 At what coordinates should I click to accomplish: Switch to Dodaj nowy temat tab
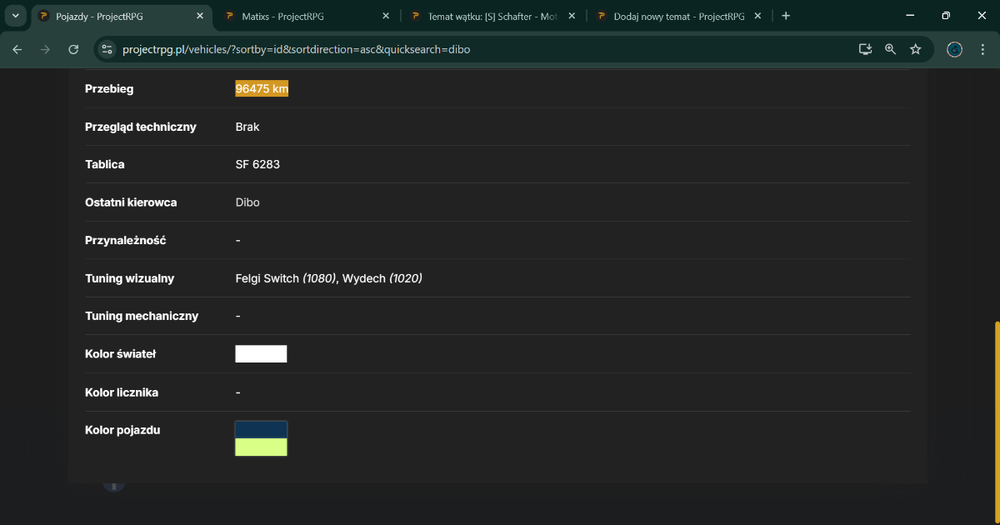point(679,17)
